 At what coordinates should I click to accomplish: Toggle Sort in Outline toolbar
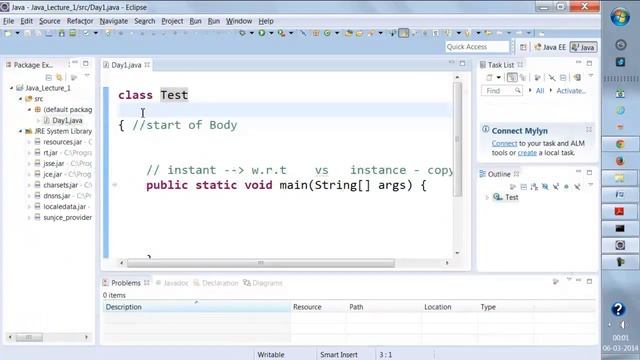click(534, 187)
